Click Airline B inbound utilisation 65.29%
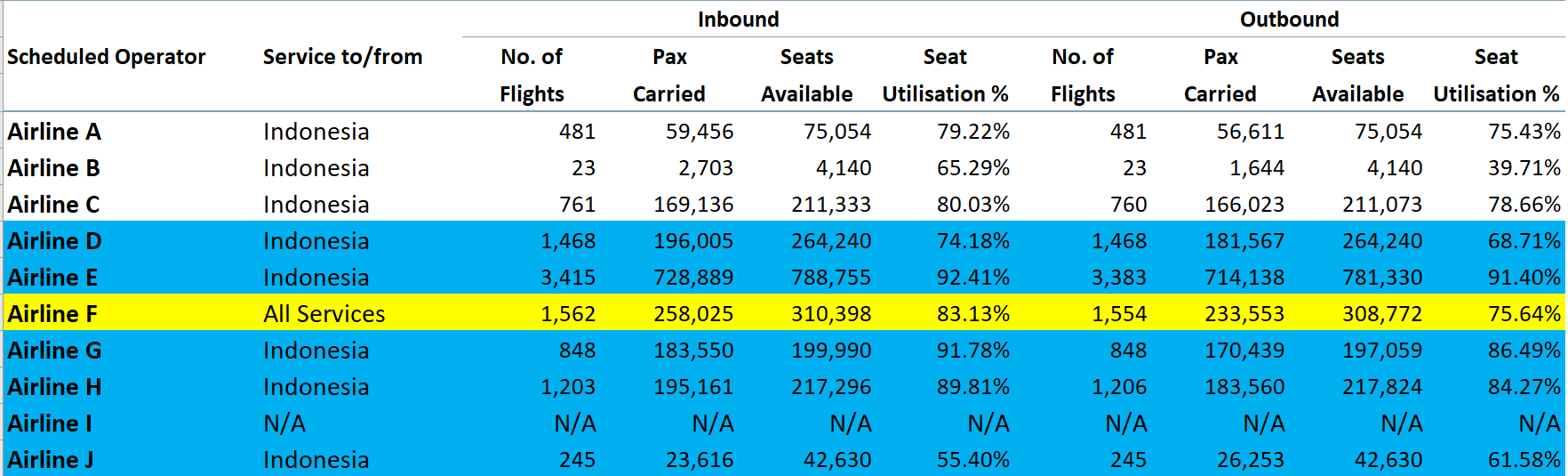Image resolution: width=1568 pixels, height=476 pixels. pyautogui.click(x=973, y=168)
